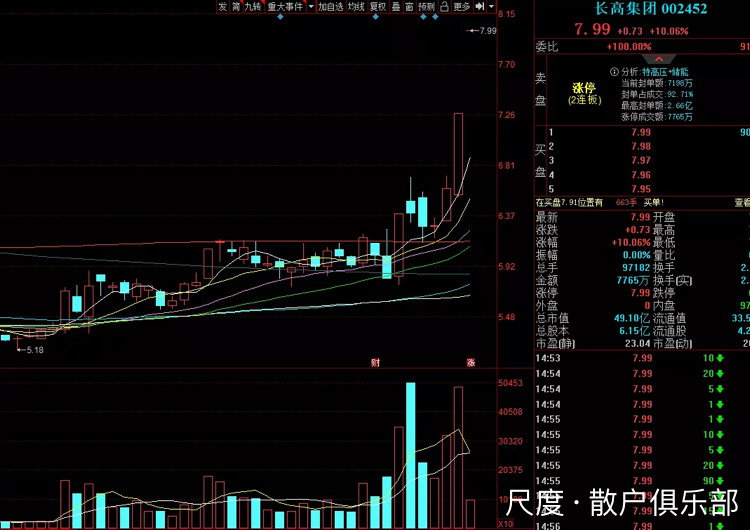Image resolution: width=750 pixels, height=530 pixels.
Task: Click the 涨停 (2连板) status label
Action: 585,94
